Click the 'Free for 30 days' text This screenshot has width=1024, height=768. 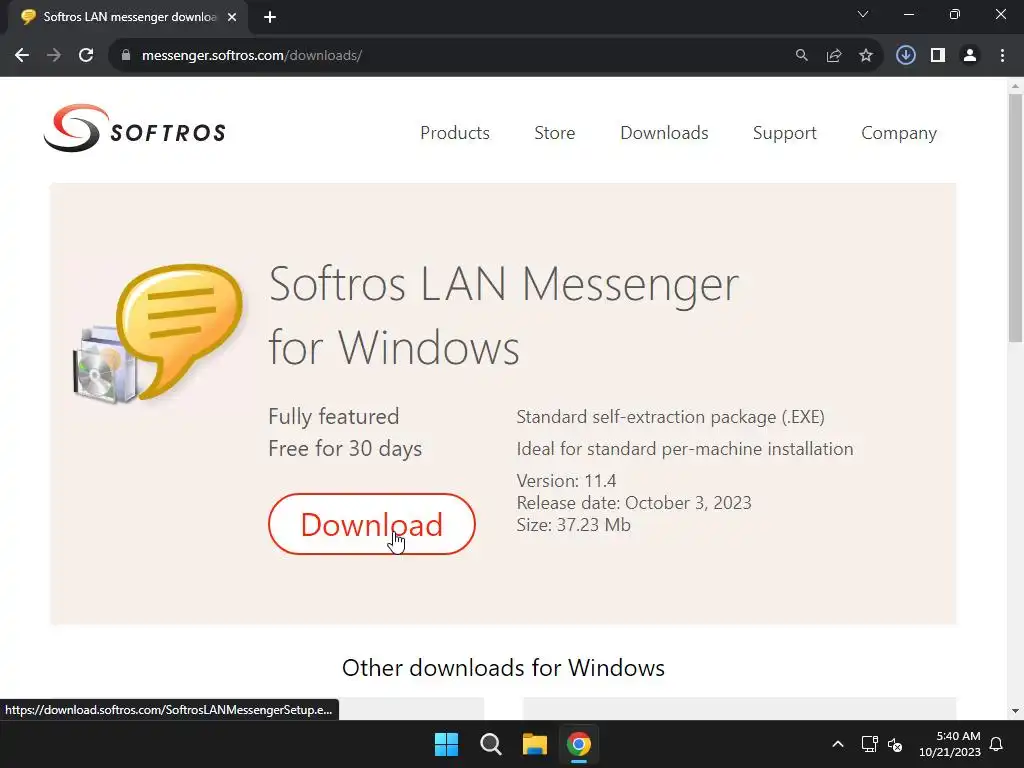pos(345,449)
